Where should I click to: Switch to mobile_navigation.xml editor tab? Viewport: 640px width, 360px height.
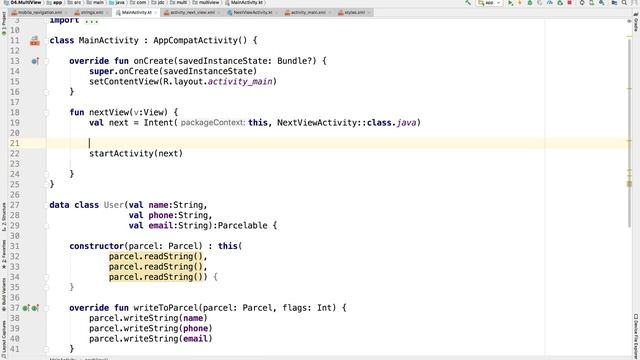pos(40,13)
